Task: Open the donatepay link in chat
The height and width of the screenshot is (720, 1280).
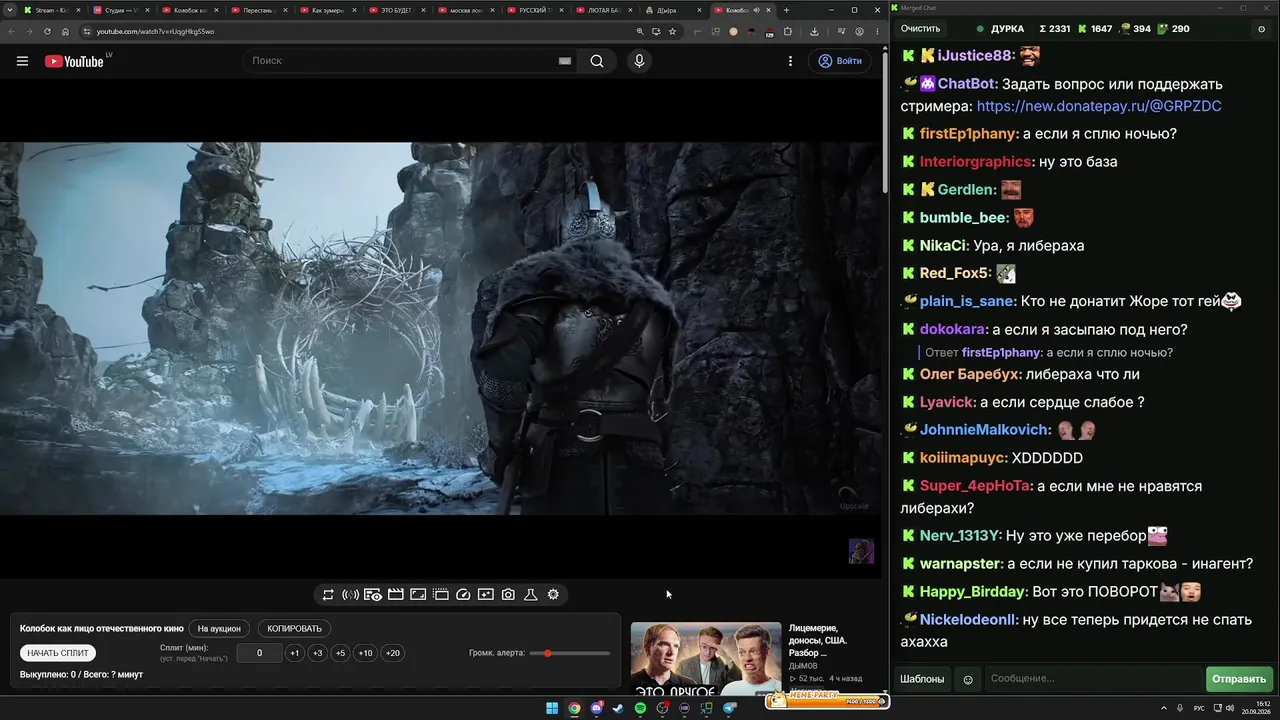Action: (1099, 106)
